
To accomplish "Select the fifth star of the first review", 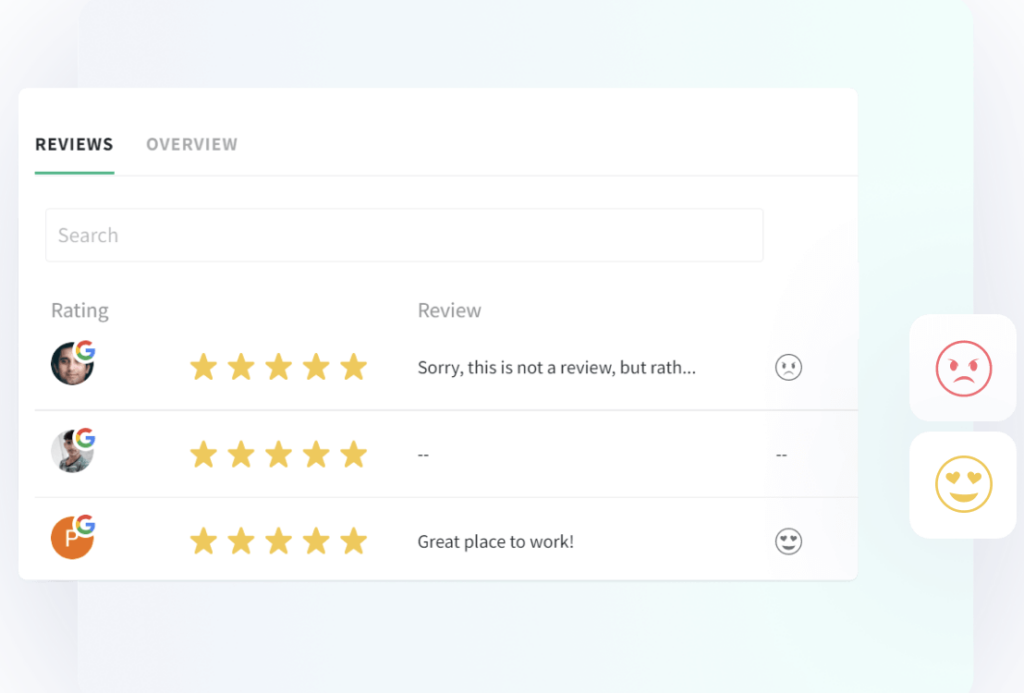I will pos(353,367).
